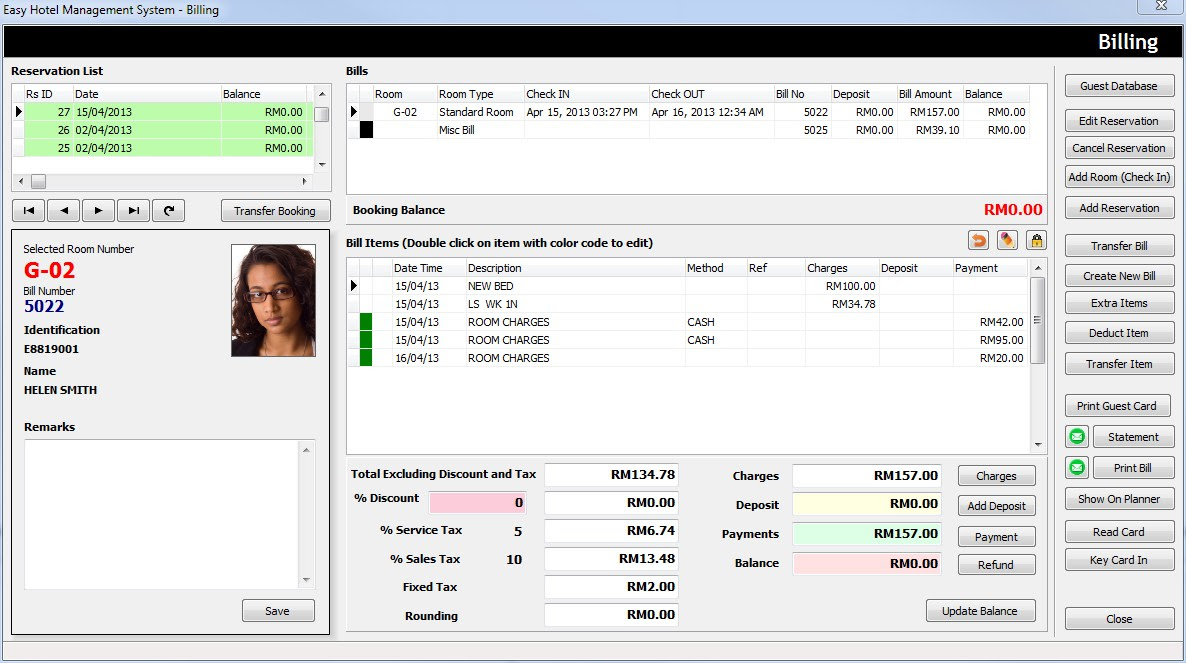Click the color tag edit icon above bill items
The image size is (1186, 663).
click(1007, 240)
